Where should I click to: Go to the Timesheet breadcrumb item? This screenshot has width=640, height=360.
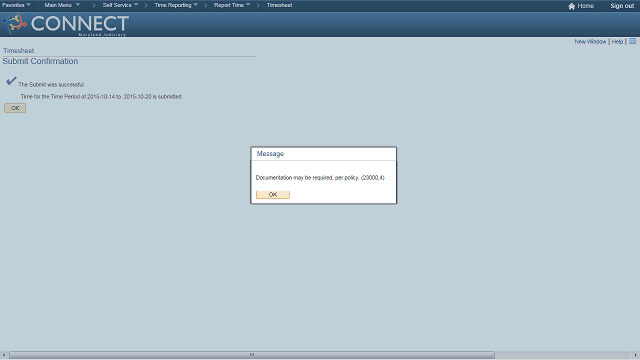pos(279,5)
